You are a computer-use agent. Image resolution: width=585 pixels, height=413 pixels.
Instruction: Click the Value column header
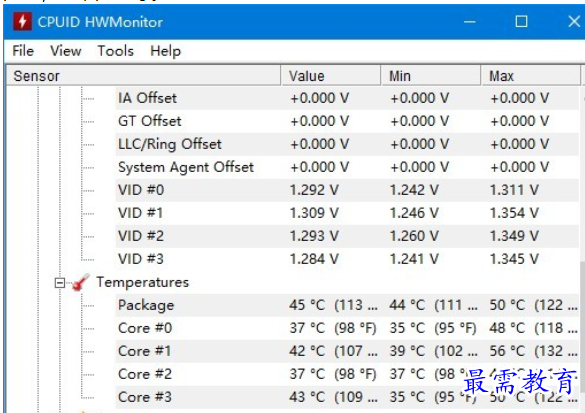331,76
